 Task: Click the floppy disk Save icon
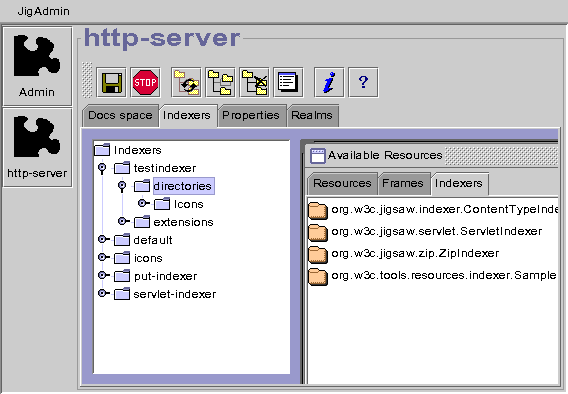coord(112,83)
